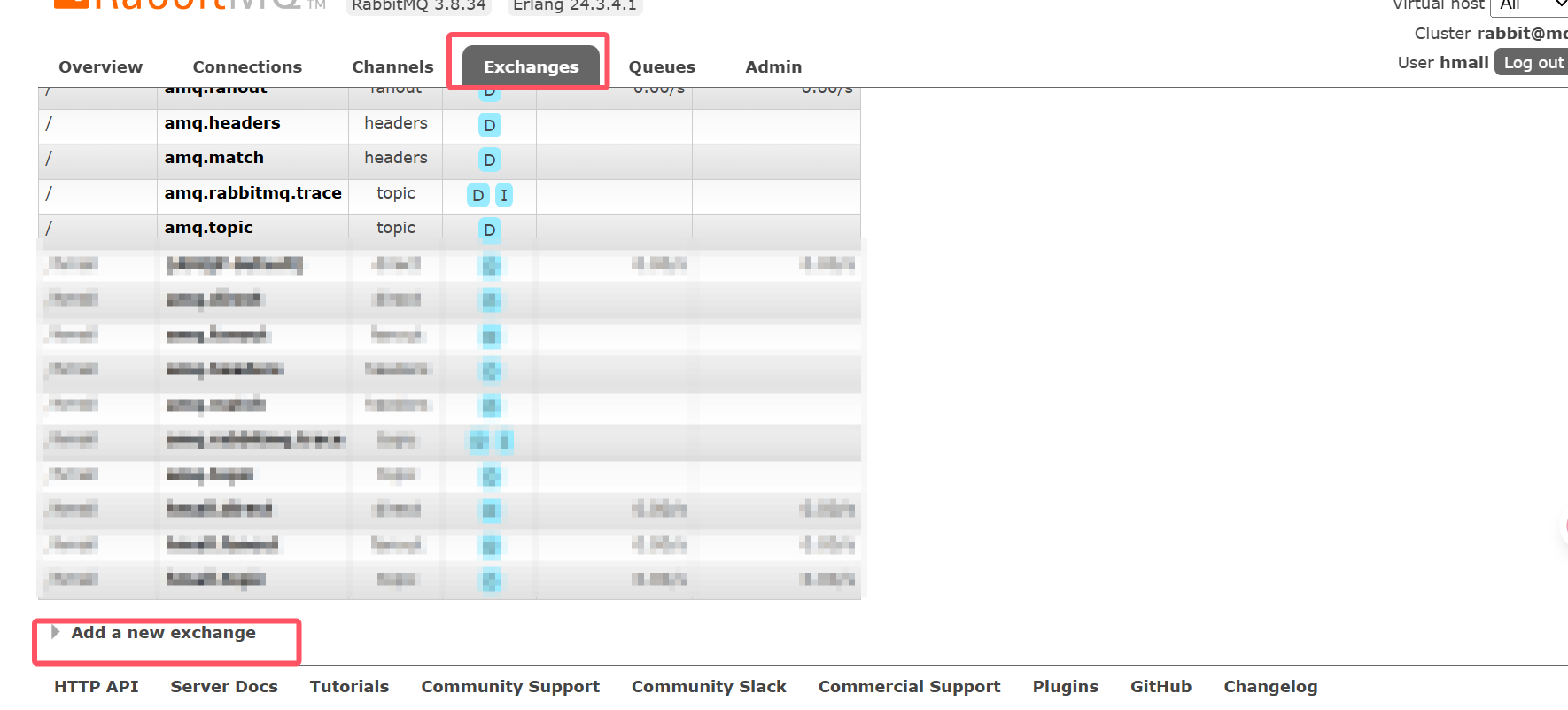Go to the Channels tab
Screen dimensions: 1568x710
392,67
